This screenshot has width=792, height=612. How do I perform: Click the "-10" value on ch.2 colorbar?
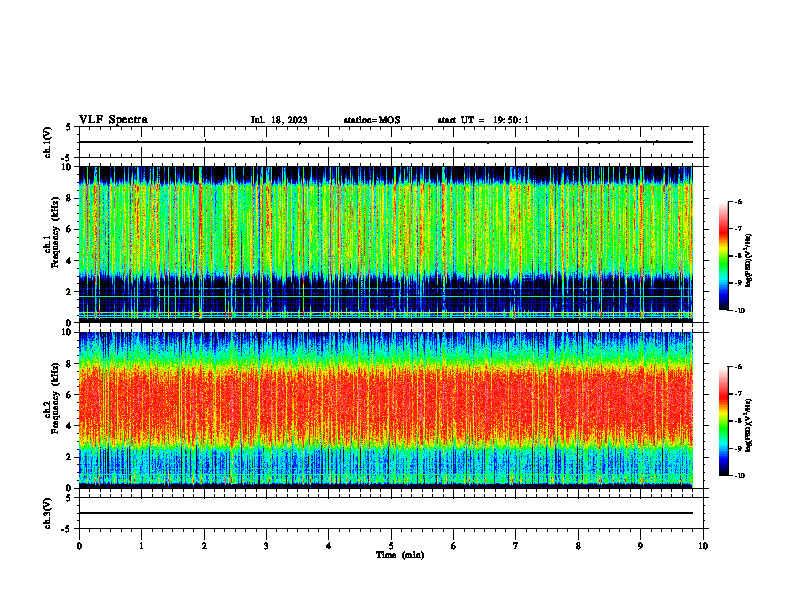[x=739, y=476]
